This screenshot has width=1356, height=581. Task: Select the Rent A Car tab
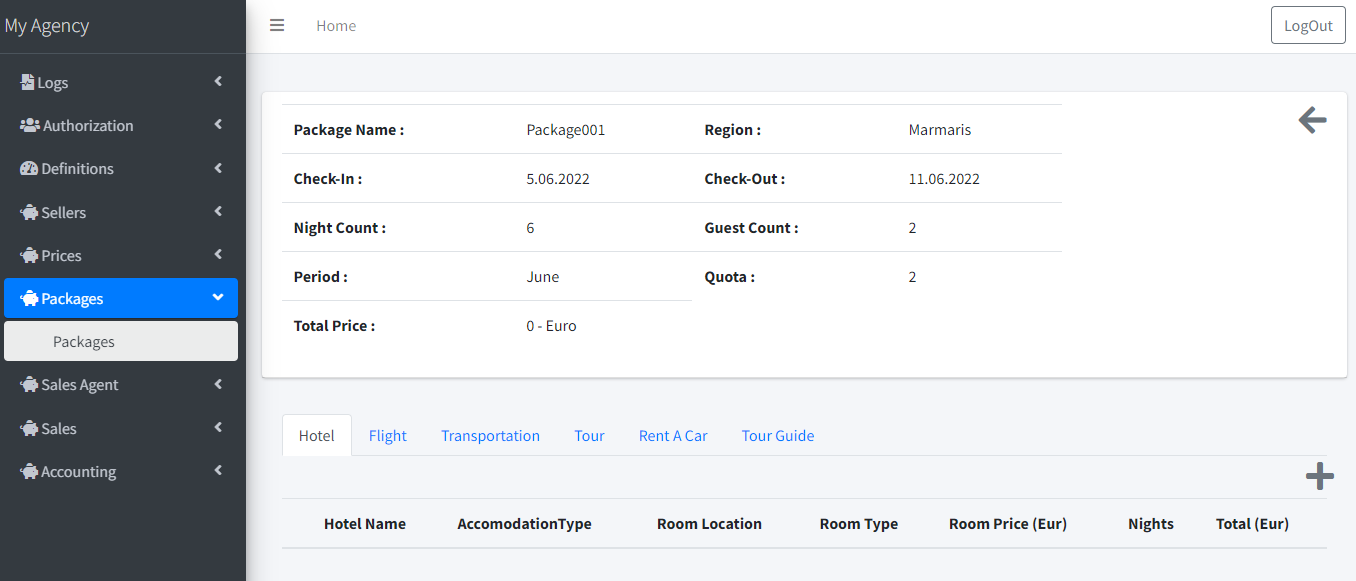(x=673, y=435)
